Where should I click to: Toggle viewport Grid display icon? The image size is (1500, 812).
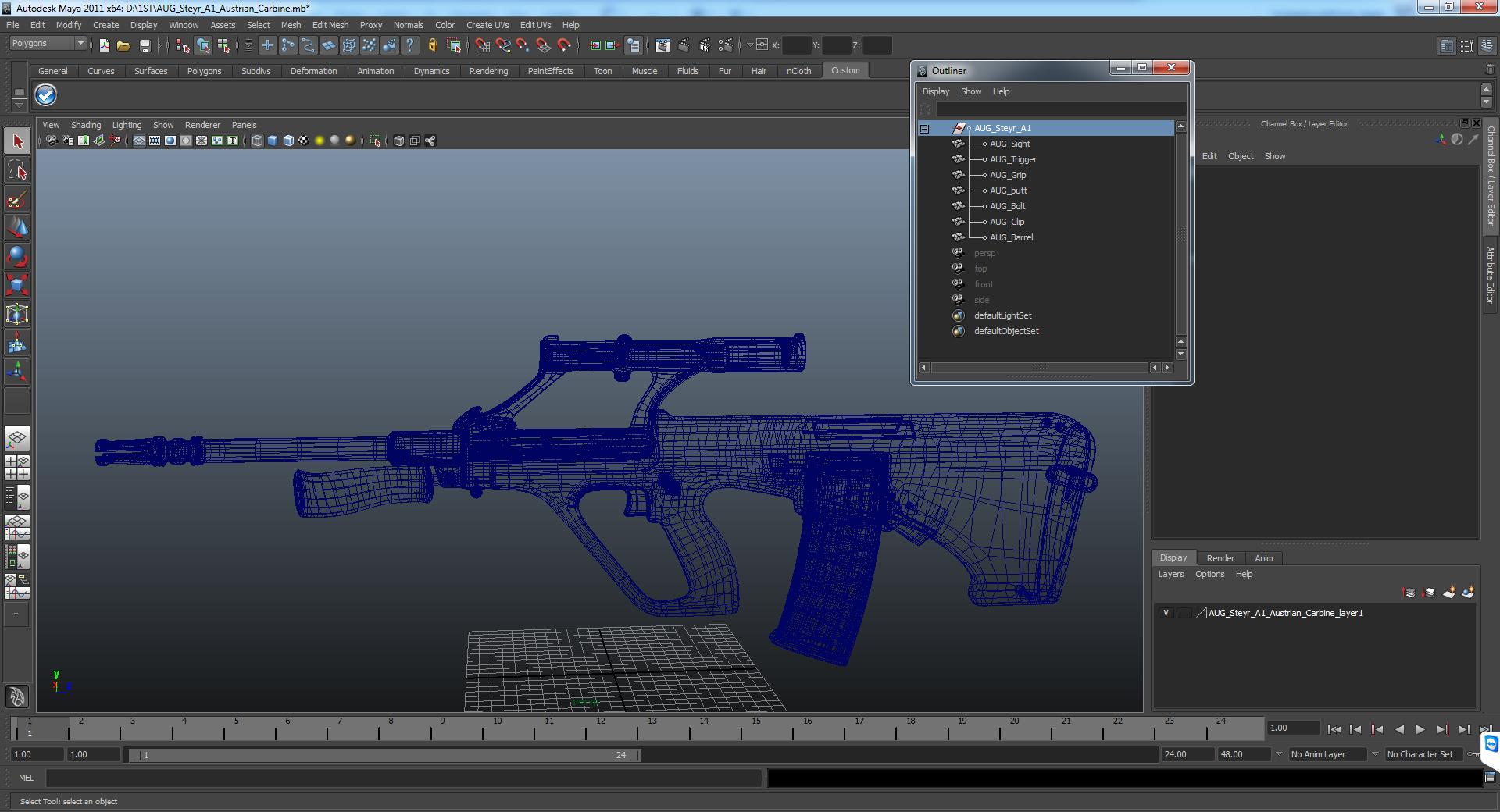coord(139,141)
